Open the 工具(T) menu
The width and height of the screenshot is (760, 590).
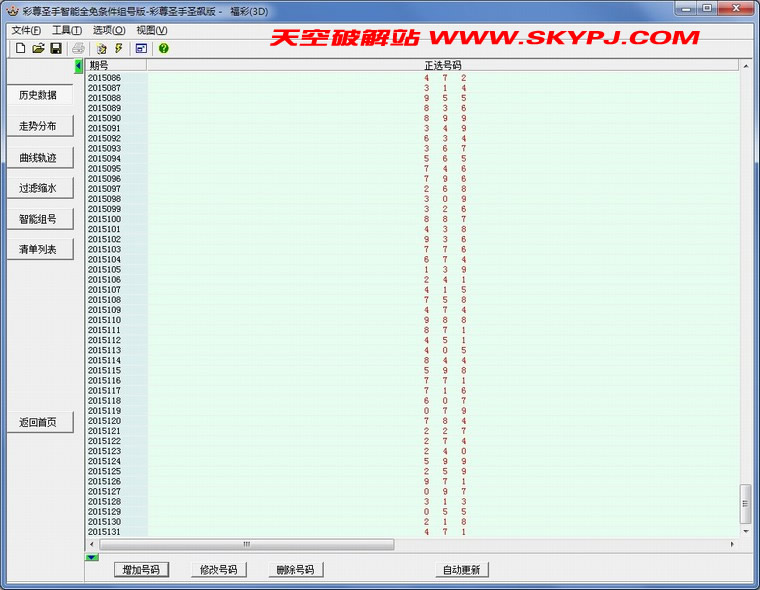(x=67, y=30)
